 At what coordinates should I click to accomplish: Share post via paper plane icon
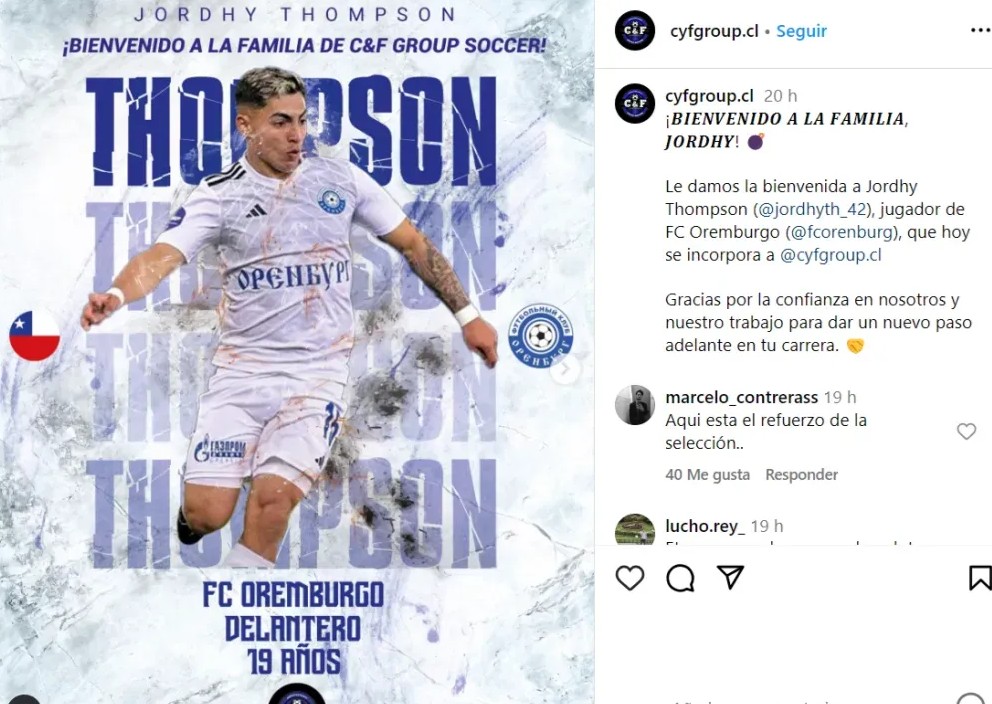(x=730, y=577)
